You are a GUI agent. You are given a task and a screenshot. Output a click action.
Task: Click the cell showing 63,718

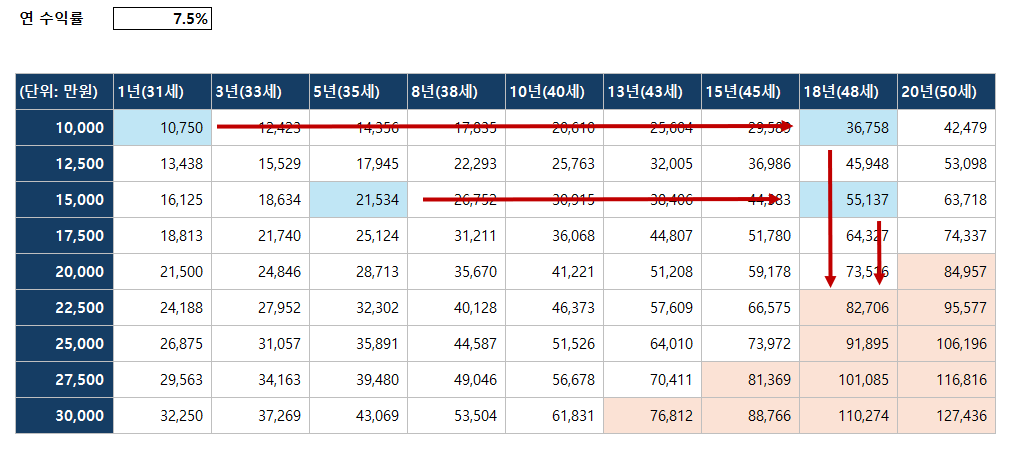(x=947, y=200)
